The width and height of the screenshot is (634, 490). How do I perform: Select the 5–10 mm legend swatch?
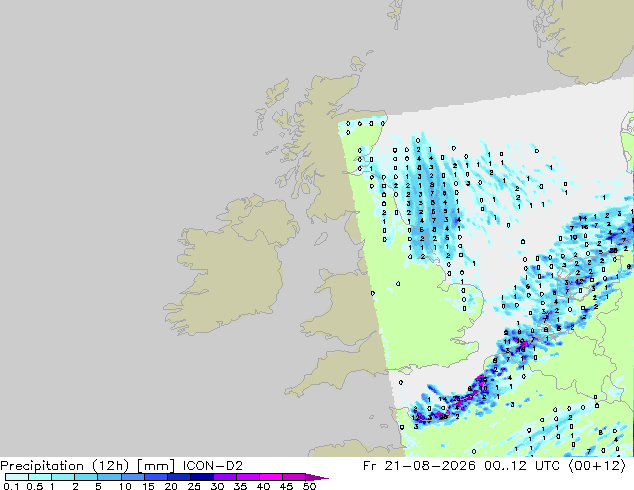pyautogui.click(x=109, y=477)
